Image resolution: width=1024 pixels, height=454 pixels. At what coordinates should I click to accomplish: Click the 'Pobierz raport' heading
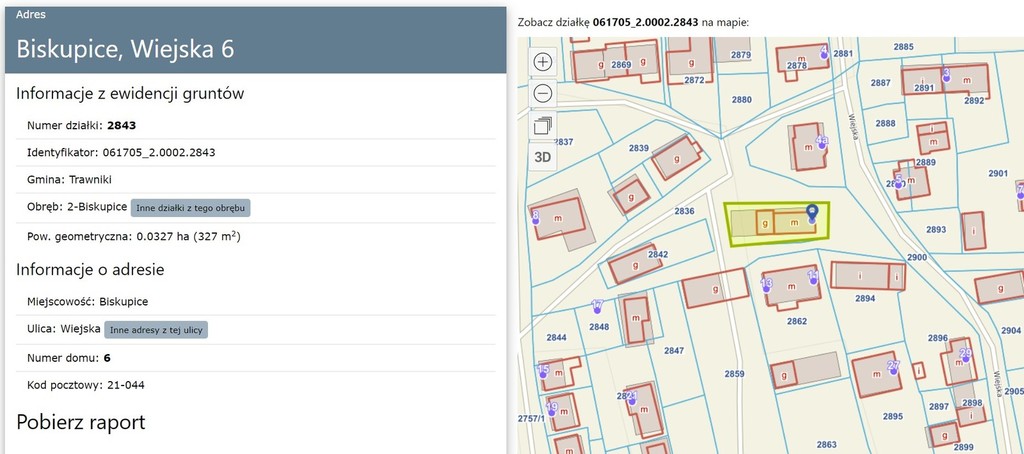click(81, 422)
